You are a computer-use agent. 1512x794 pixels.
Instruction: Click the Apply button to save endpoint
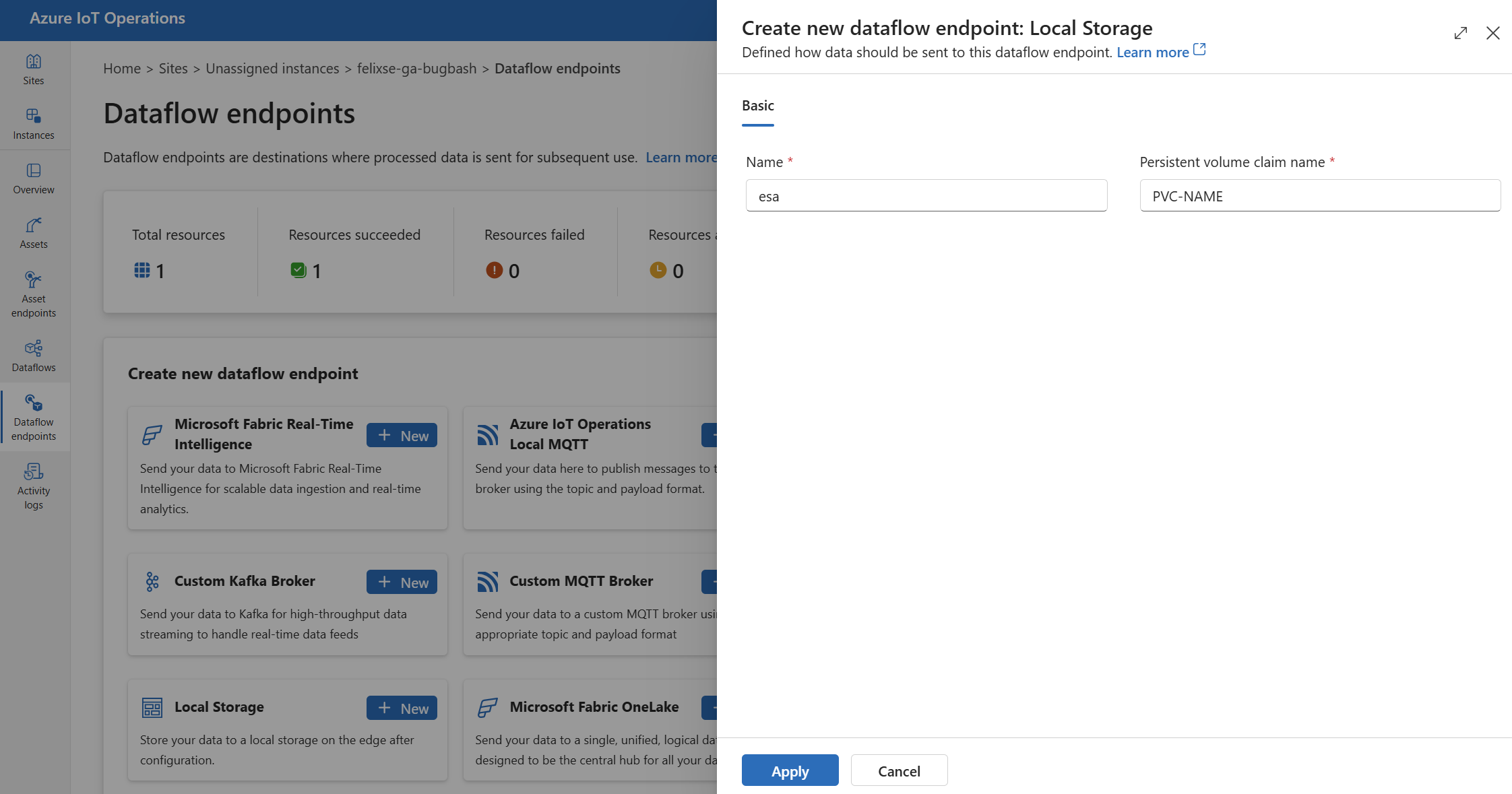coord(790,770)
